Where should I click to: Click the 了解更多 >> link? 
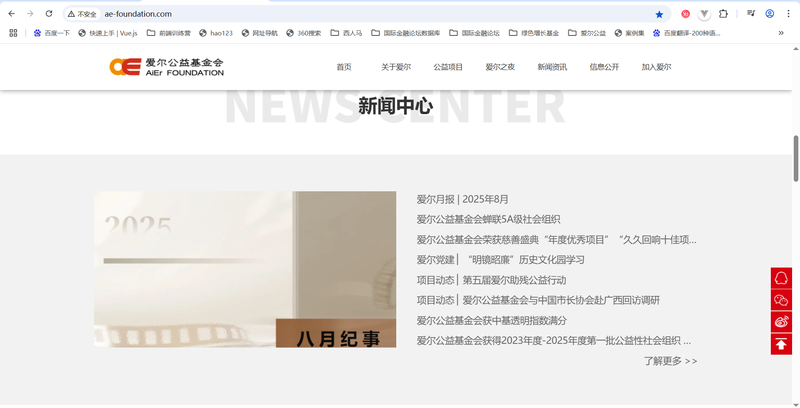coord(670,361)
